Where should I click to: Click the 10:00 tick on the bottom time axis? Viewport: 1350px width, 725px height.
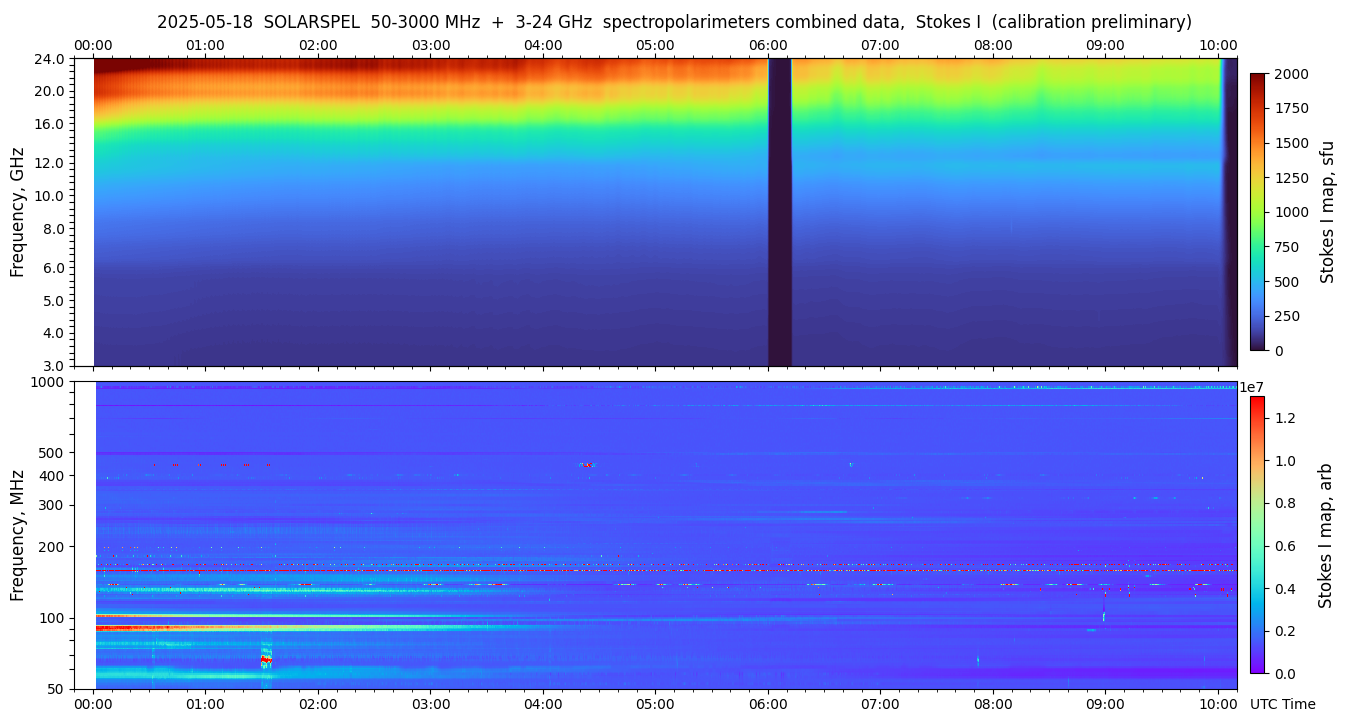pyautogui.click(x=1217, y=704)
